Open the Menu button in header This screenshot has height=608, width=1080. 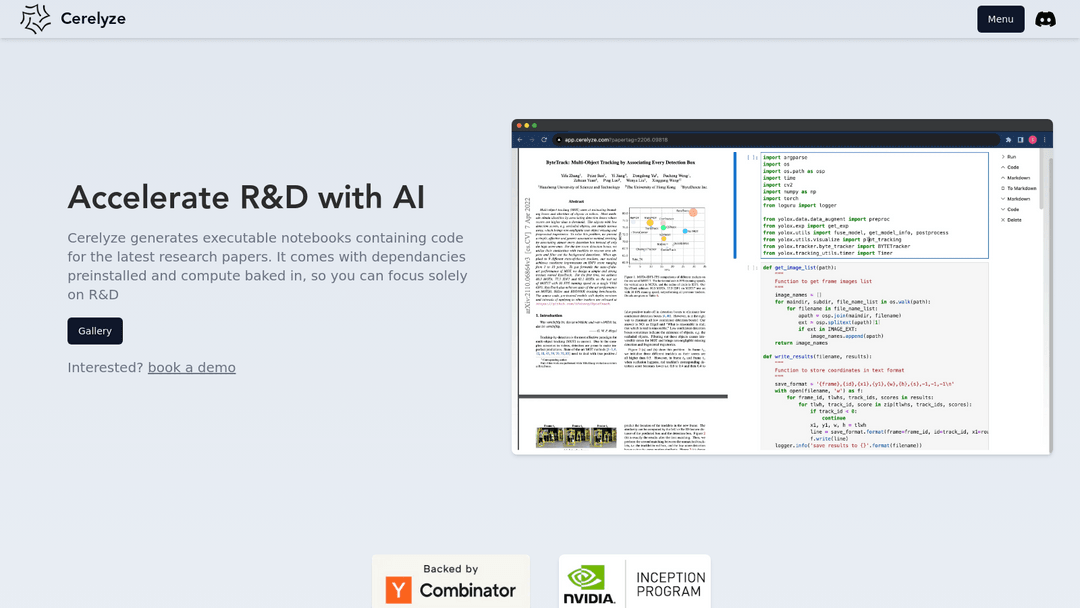click(x=1000, y=19)
